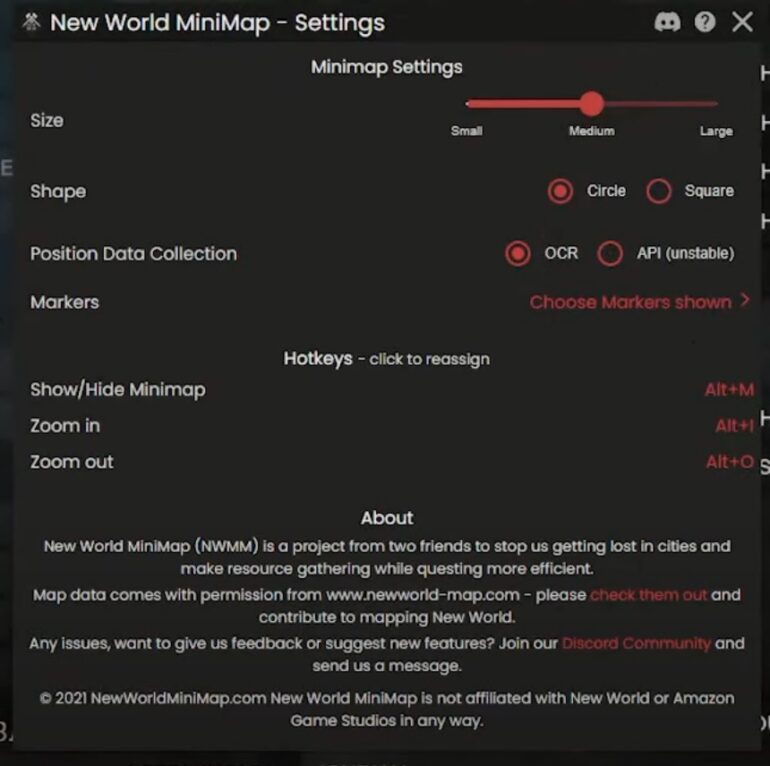The height and width of the screenshot is (766, 770).
Task: Select the Circle shape radio button
Action: point(560,191)
